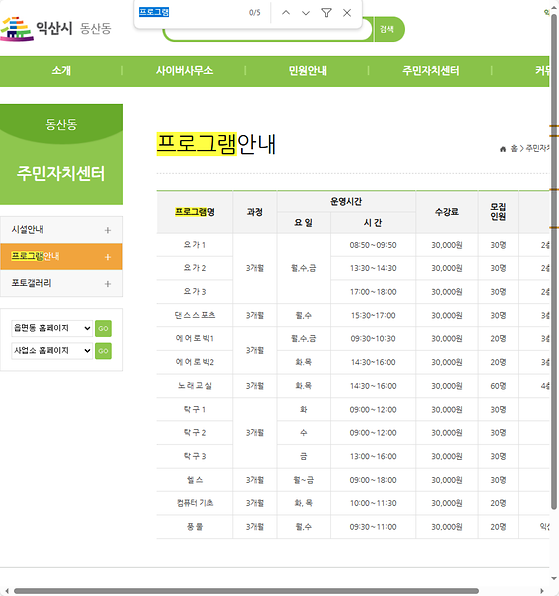Expand the 시설안내 plus icon

point(108,230)
